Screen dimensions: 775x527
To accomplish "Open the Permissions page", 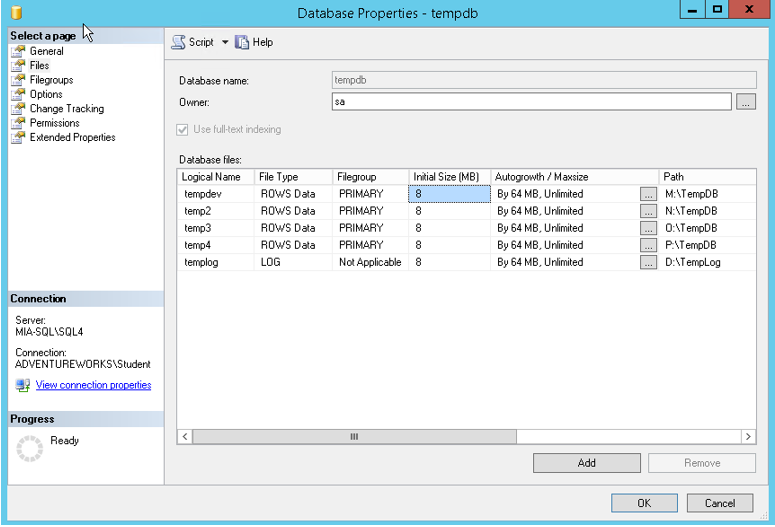I will [x=54, y=123].
